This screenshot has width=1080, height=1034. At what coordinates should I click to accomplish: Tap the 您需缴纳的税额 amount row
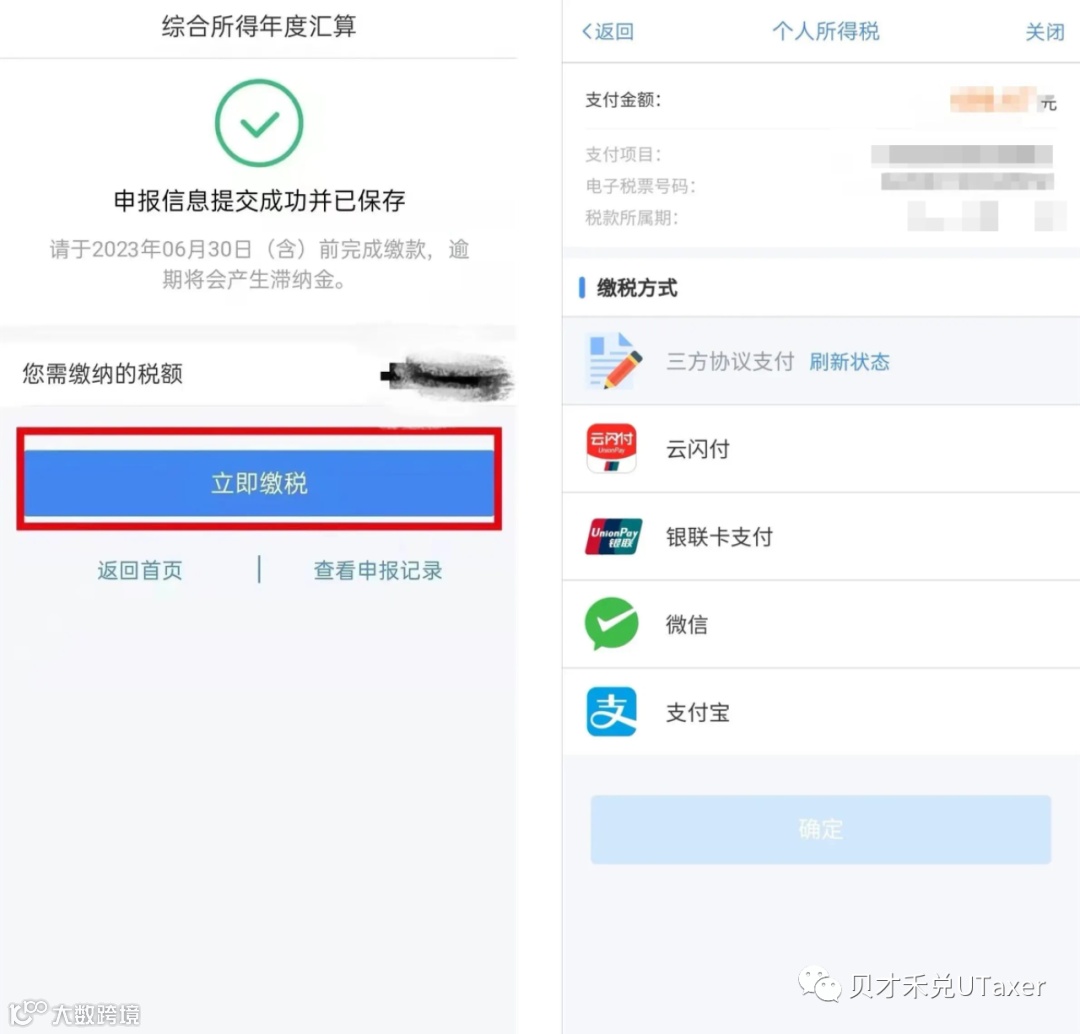tap(258, 373)
